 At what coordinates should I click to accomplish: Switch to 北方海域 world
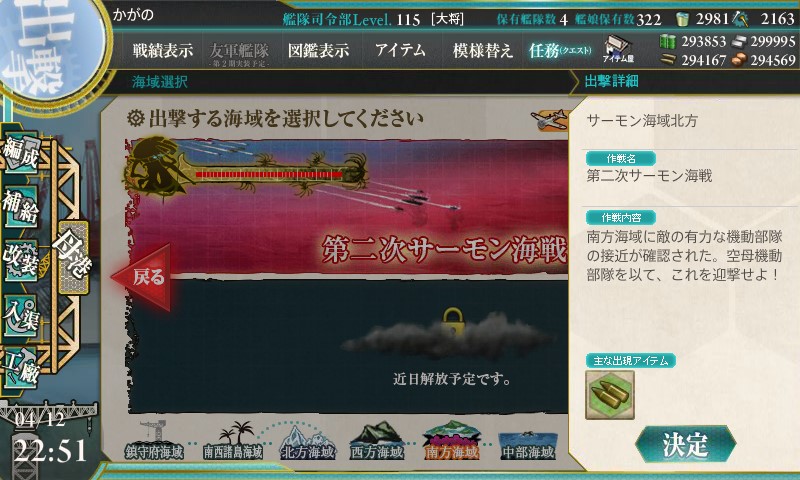(308, 442)
